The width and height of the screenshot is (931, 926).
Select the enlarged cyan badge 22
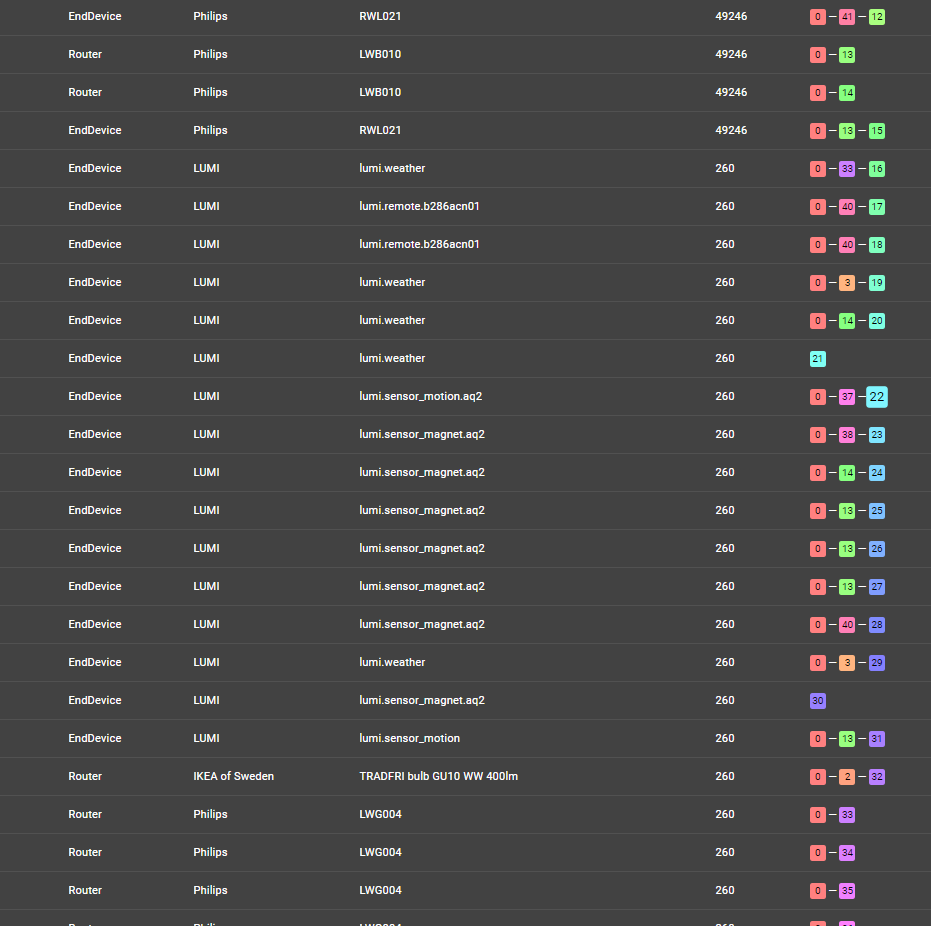click(x=876, y=397)
